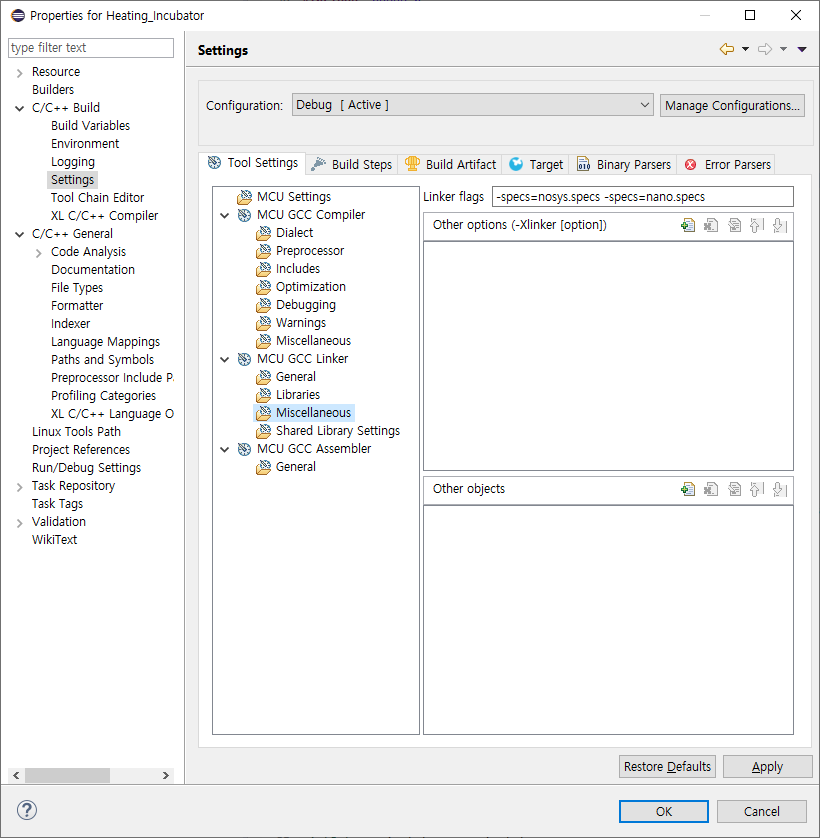Collapse the C/C++ General tree node
The height and width of the screenshot is (838, 820).
point(20,234)
